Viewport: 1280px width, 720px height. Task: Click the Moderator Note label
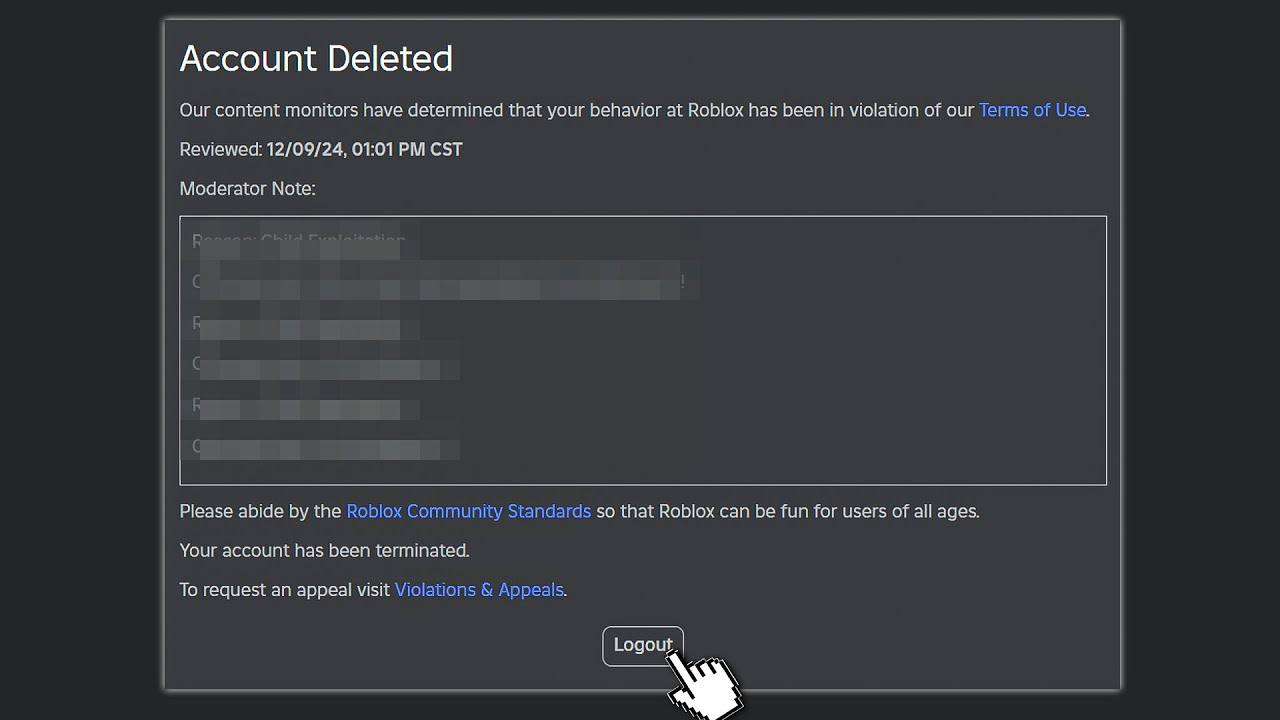[247, 189]
